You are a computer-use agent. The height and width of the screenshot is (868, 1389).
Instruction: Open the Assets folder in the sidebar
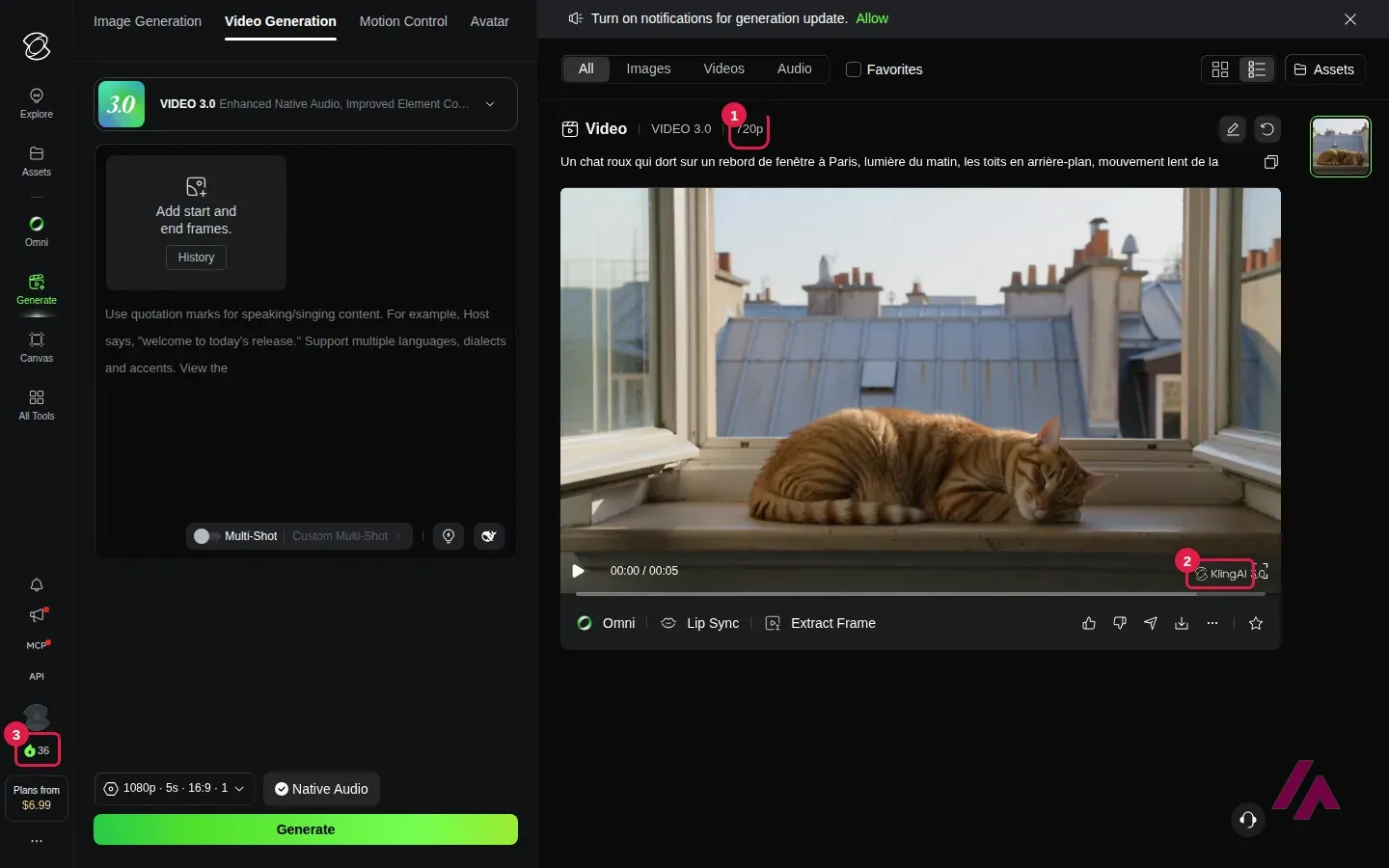coord(37,161)
